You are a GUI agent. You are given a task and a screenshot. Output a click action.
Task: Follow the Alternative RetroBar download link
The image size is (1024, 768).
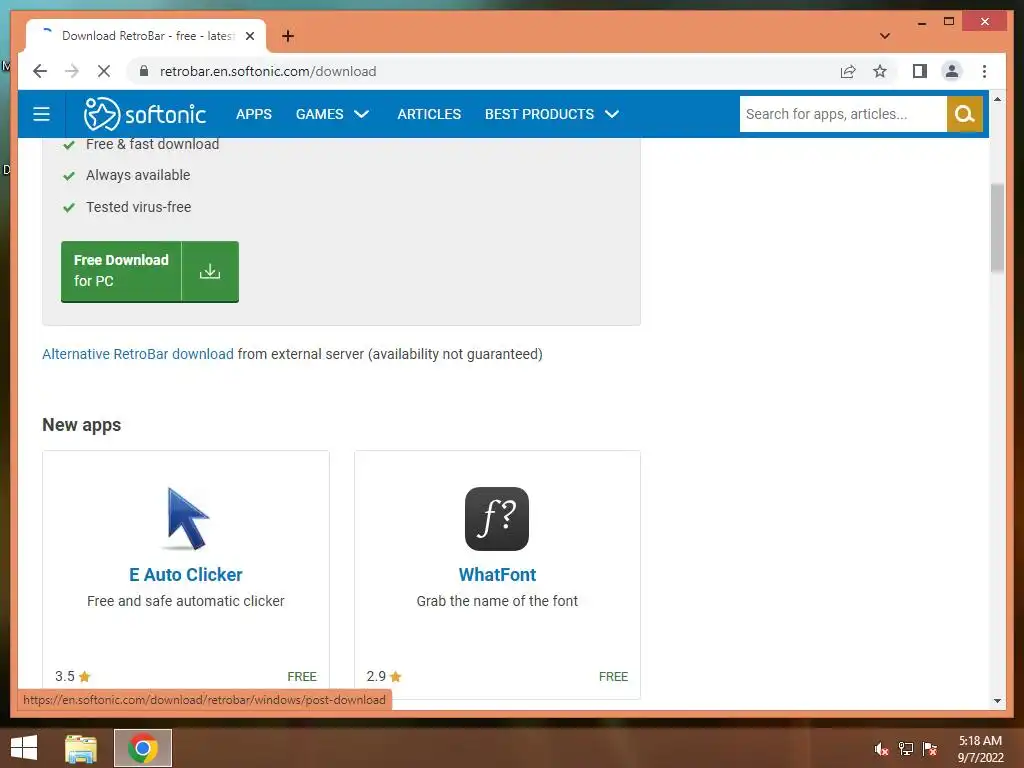point(138,354)
